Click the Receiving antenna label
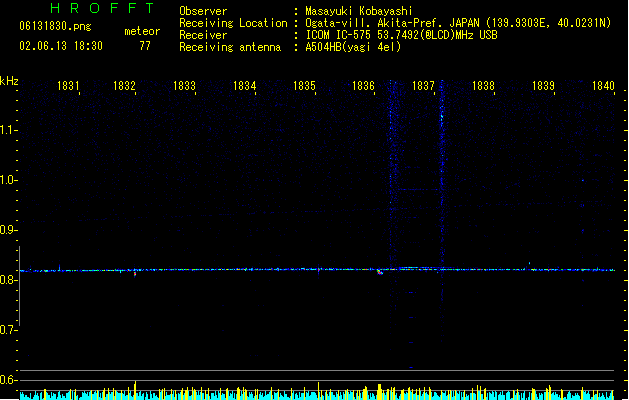This screenshot has width=629, height=400. point(230,47)
